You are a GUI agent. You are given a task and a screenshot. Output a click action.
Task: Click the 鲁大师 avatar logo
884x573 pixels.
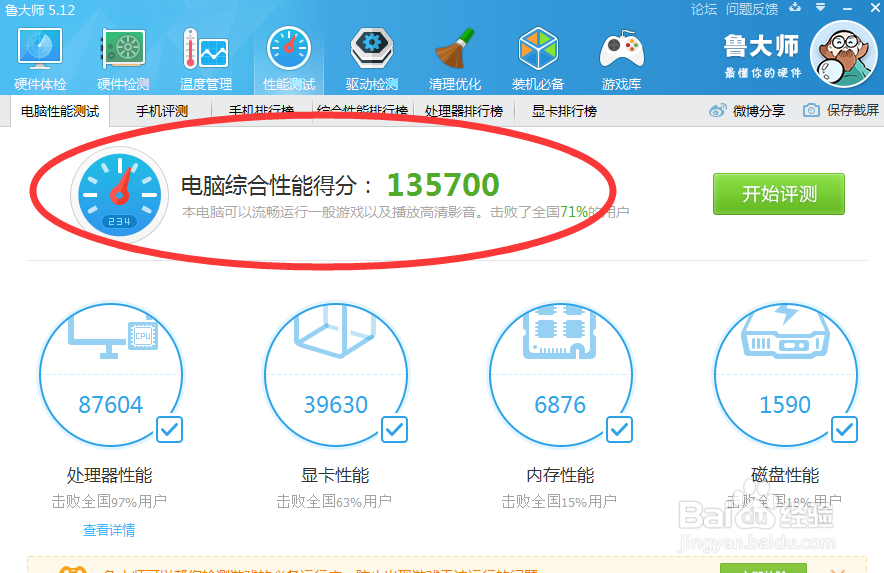tap(844, 54)
